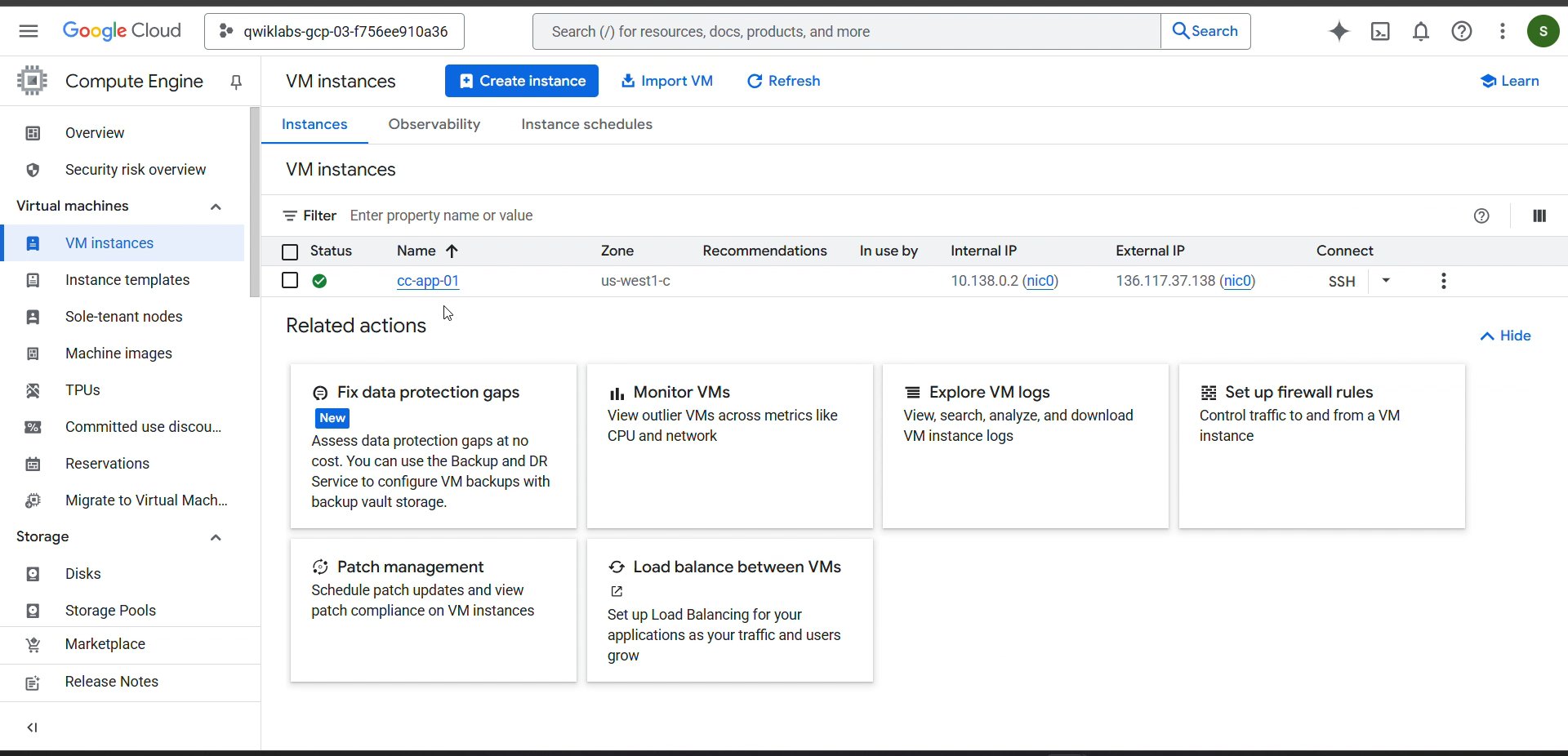Click the Search button

(x=1205, y=31)
